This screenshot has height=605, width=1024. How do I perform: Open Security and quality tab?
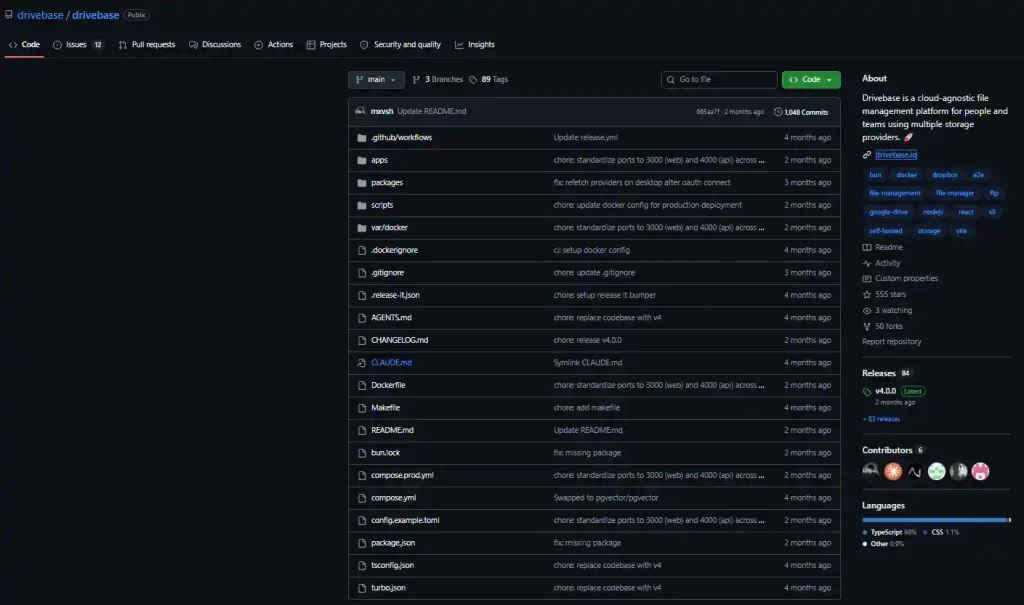[x=400, y=44]
